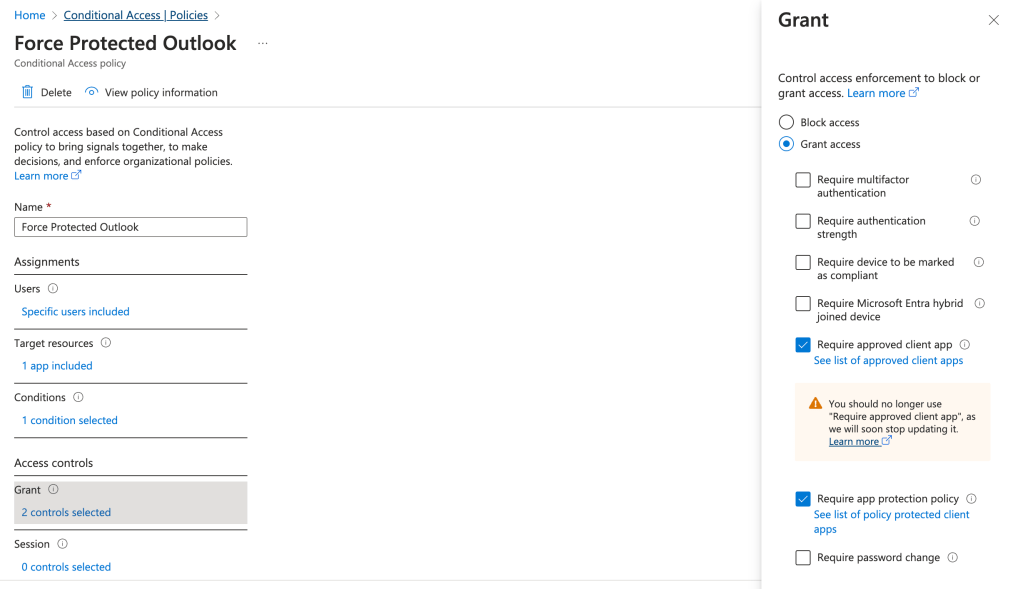Open the ellipsis menu beside policy title

pos(263,43)
